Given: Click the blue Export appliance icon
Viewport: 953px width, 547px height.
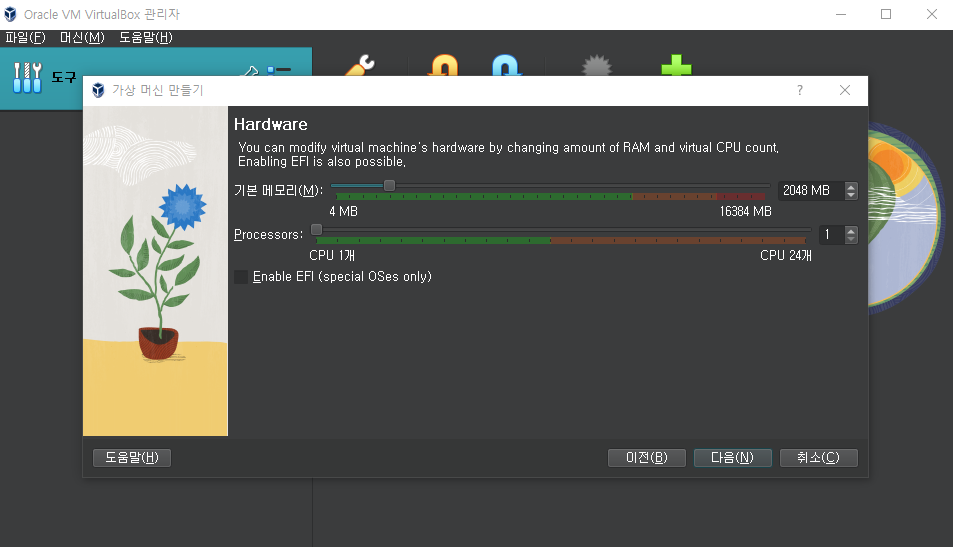Looking at the screenshot, I should pos(506,65).
